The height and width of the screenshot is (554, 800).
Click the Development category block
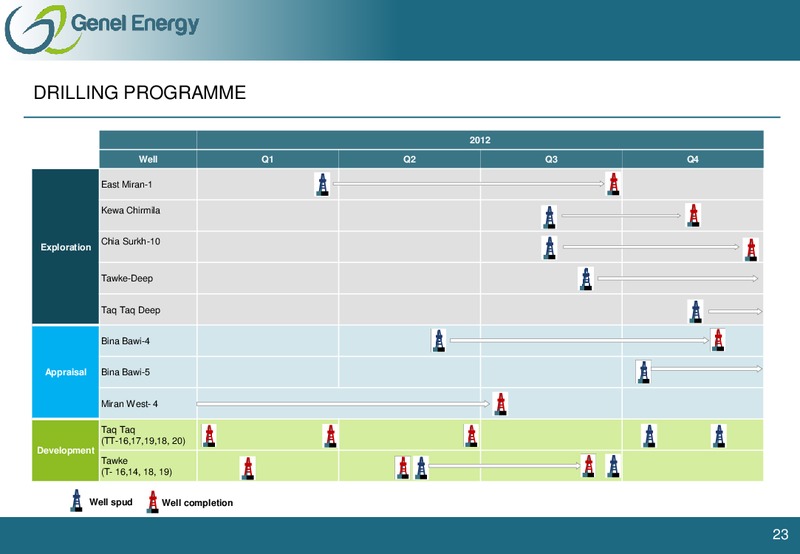[65, 450]
